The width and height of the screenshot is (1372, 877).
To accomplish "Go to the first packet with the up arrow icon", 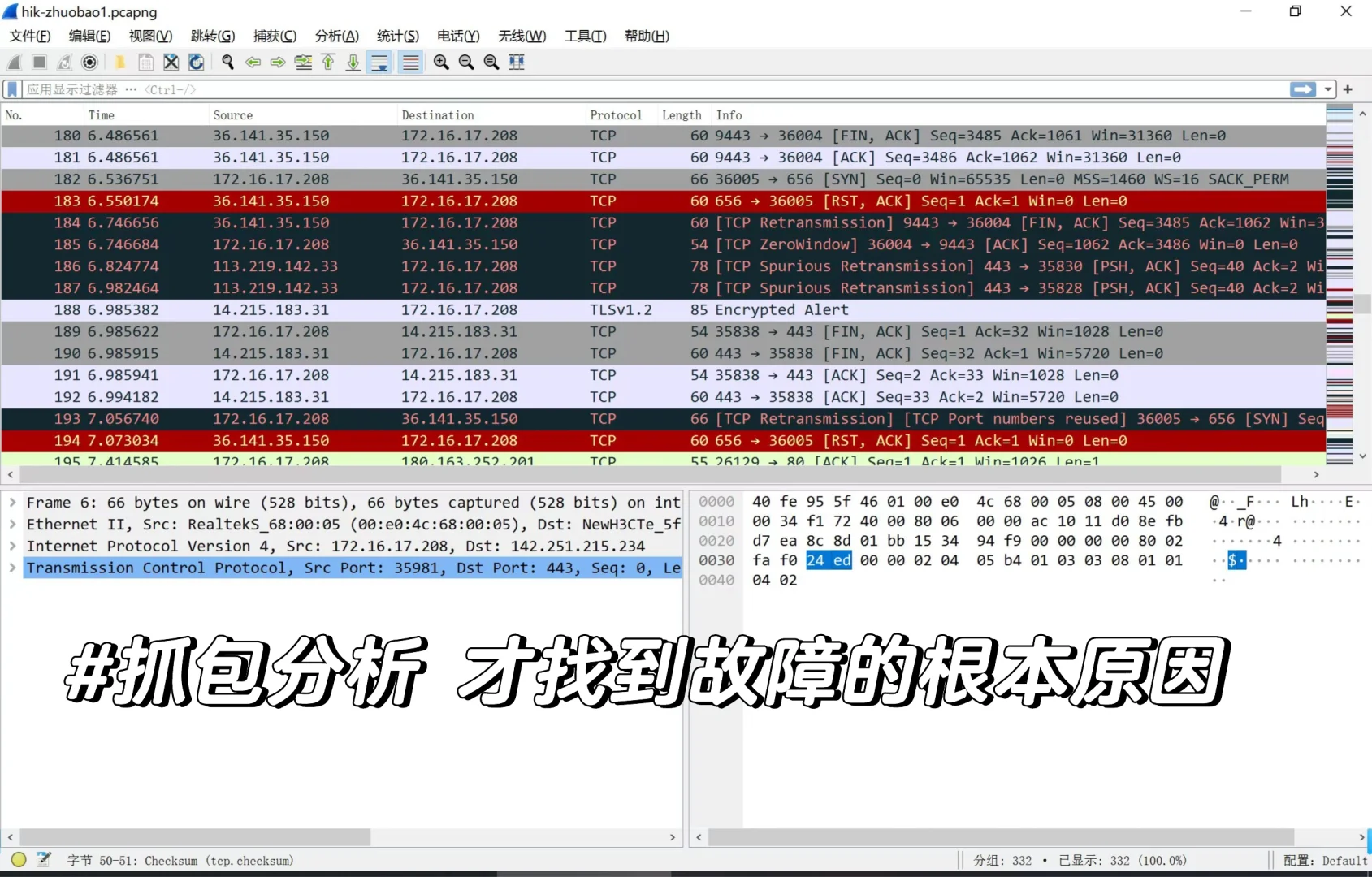I will pyautogui.click(x=328, y=63).
